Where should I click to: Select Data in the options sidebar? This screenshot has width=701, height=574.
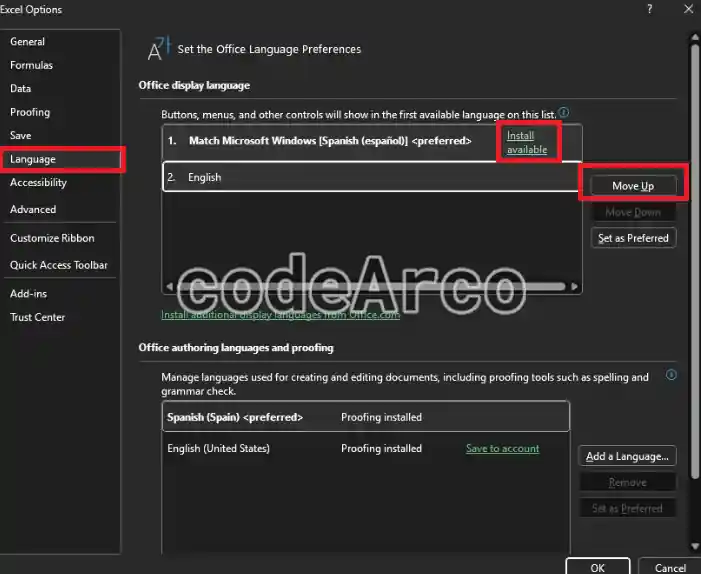(21, 89)
